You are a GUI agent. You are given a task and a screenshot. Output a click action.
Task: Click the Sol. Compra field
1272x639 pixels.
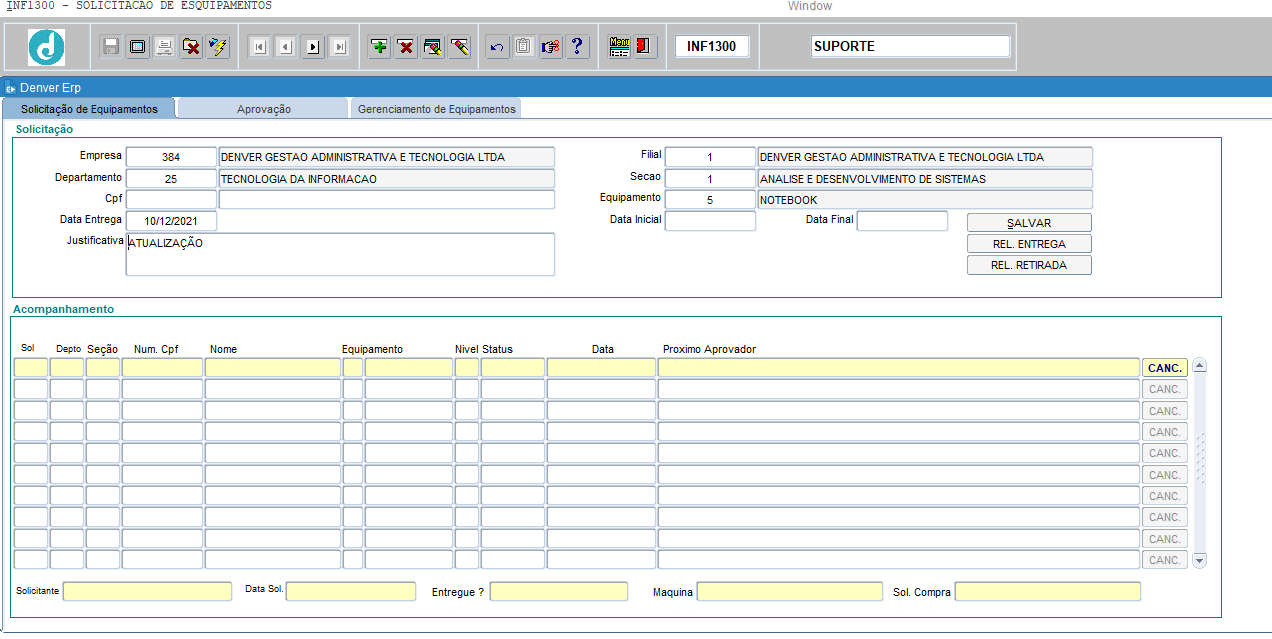[1048, 592]
